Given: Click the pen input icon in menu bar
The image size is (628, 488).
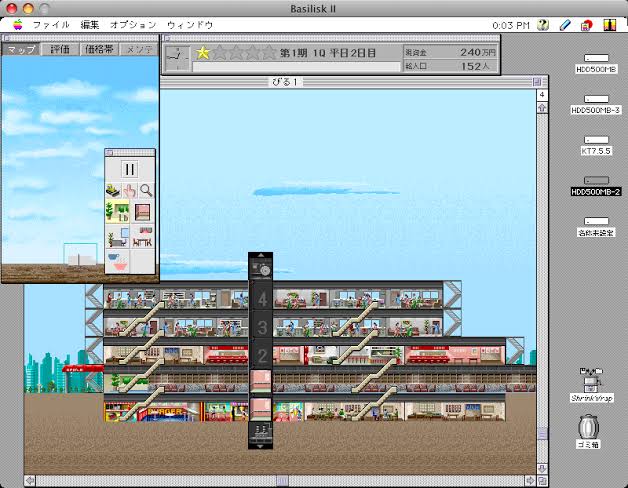Looking at the screenshot, I should click(x=565, y=25).
